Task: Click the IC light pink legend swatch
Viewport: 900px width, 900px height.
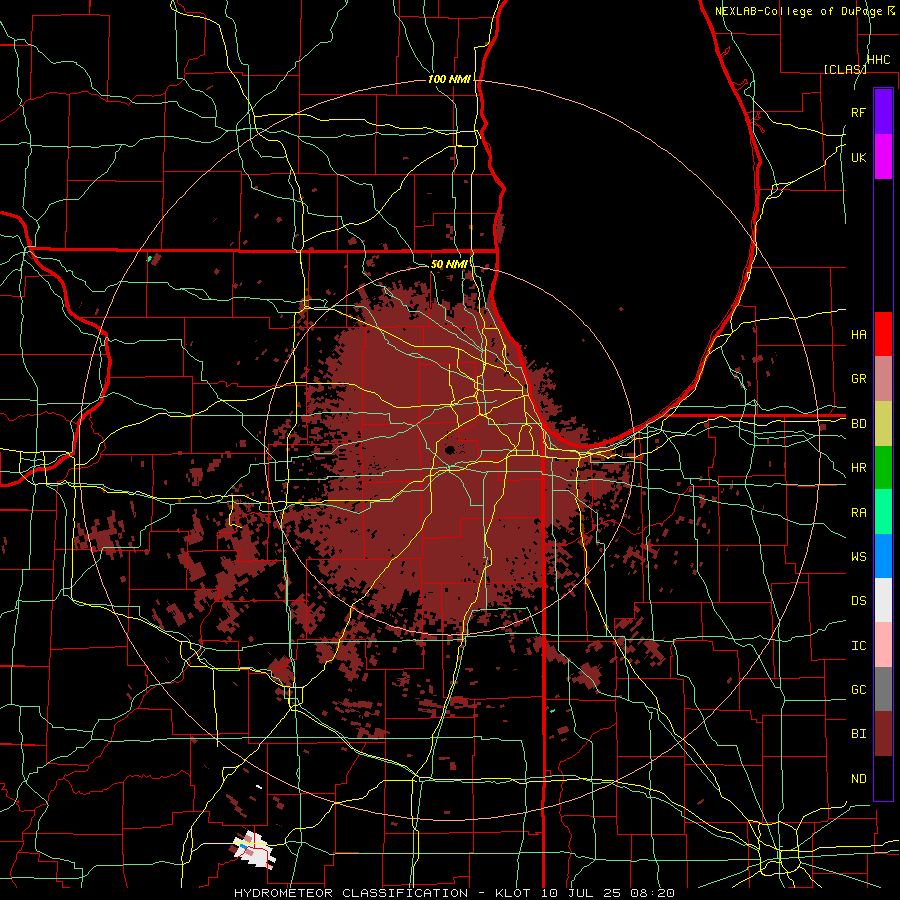Action: [x=883, y=645]
